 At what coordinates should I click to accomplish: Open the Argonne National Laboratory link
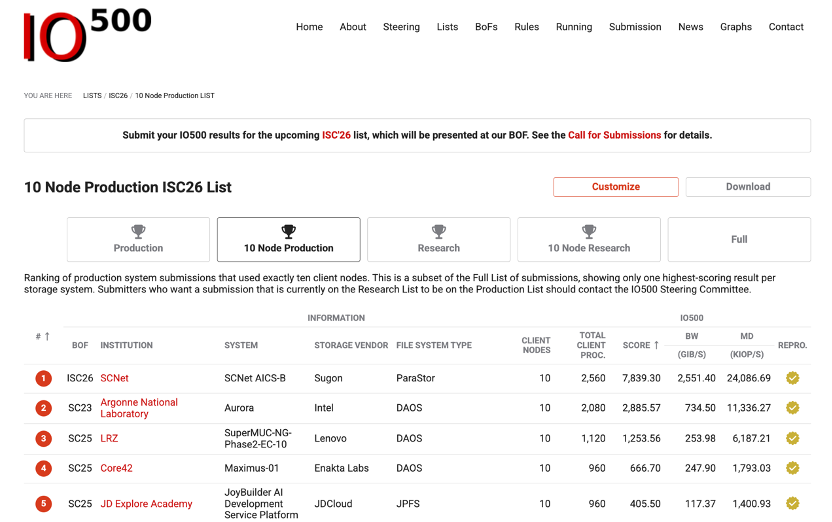[139, 408]
